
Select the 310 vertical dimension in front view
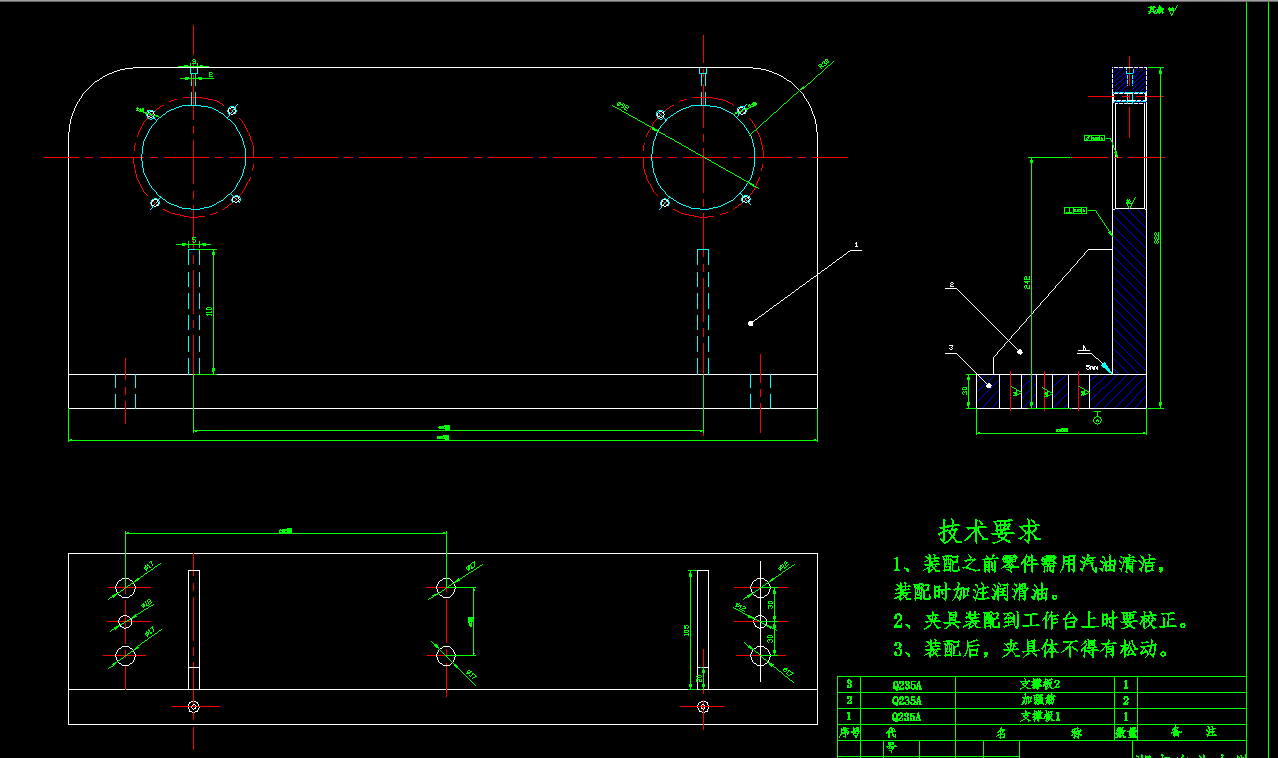(209, 311)
